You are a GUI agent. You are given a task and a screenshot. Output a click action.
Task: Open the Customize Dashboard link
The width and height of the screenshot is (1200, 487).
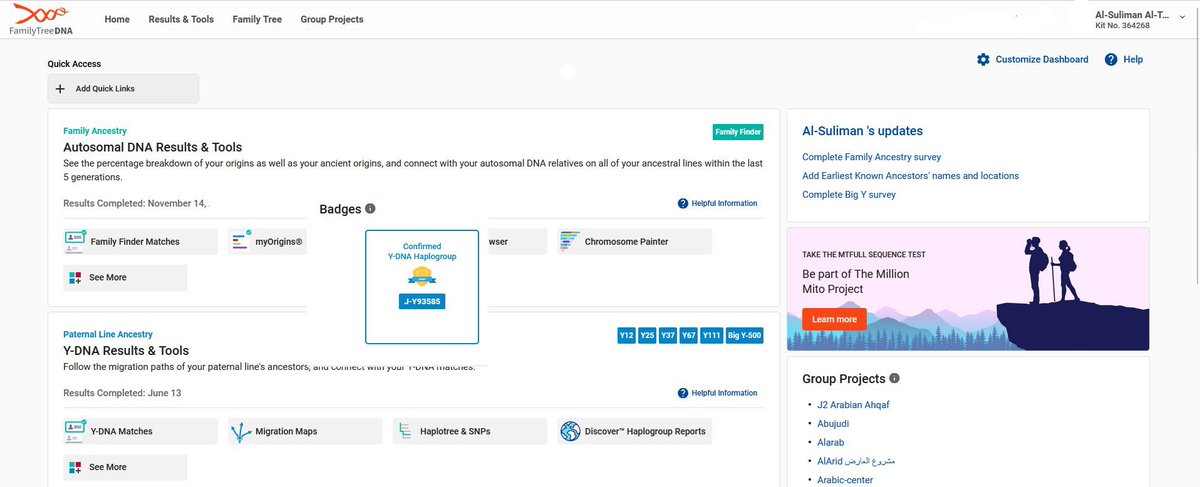point(1042,60)
